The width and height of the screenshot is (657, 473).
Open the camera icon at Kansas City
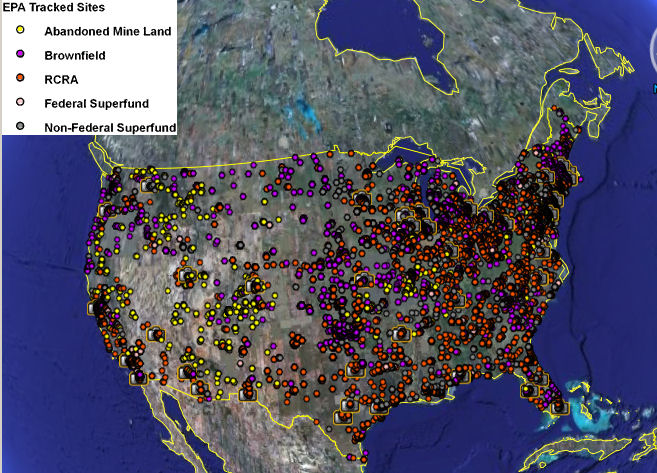tap(364, 279)
